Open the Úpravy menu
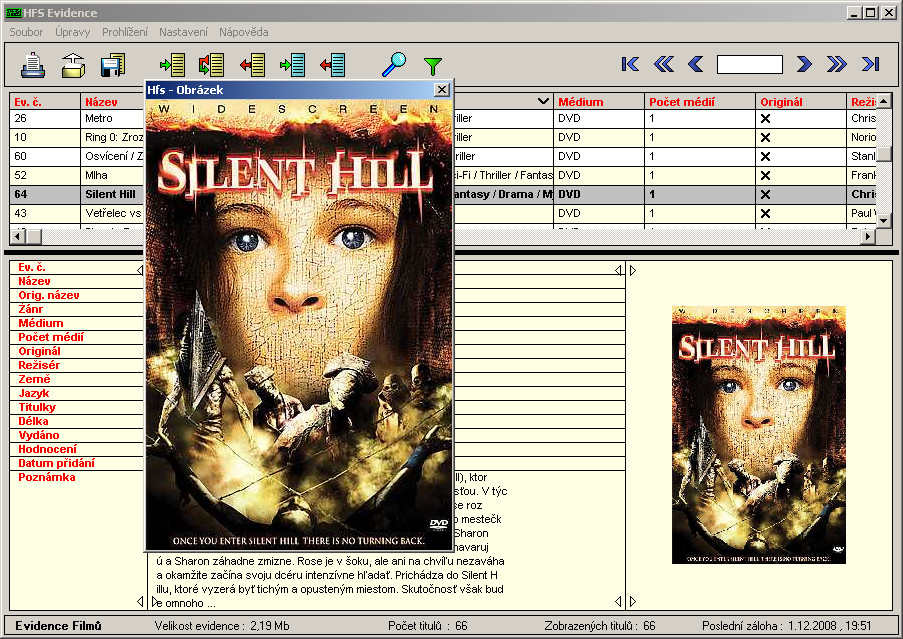Viewport: 903px width, 639px height. (73, 32)
